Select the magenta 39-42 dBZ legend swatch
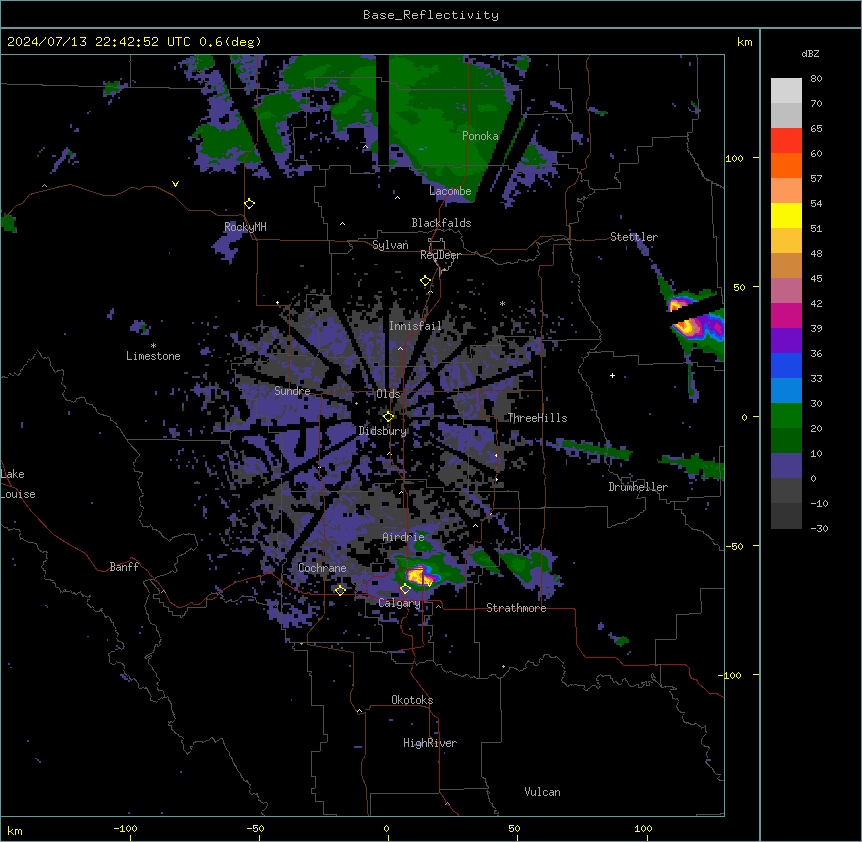 click(x=786, y=316)
